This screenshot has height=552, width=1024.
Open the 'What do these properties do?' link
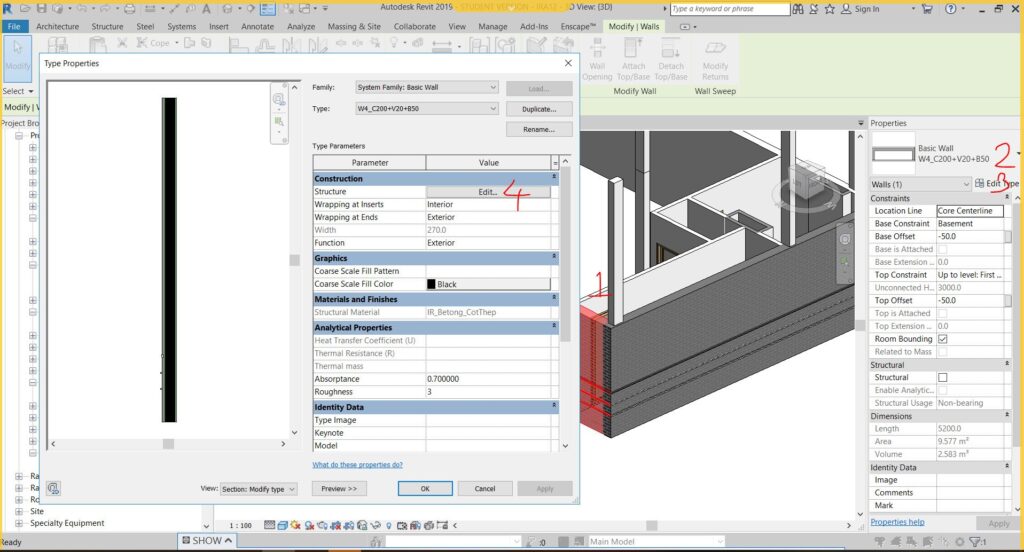tap(357, 465)
